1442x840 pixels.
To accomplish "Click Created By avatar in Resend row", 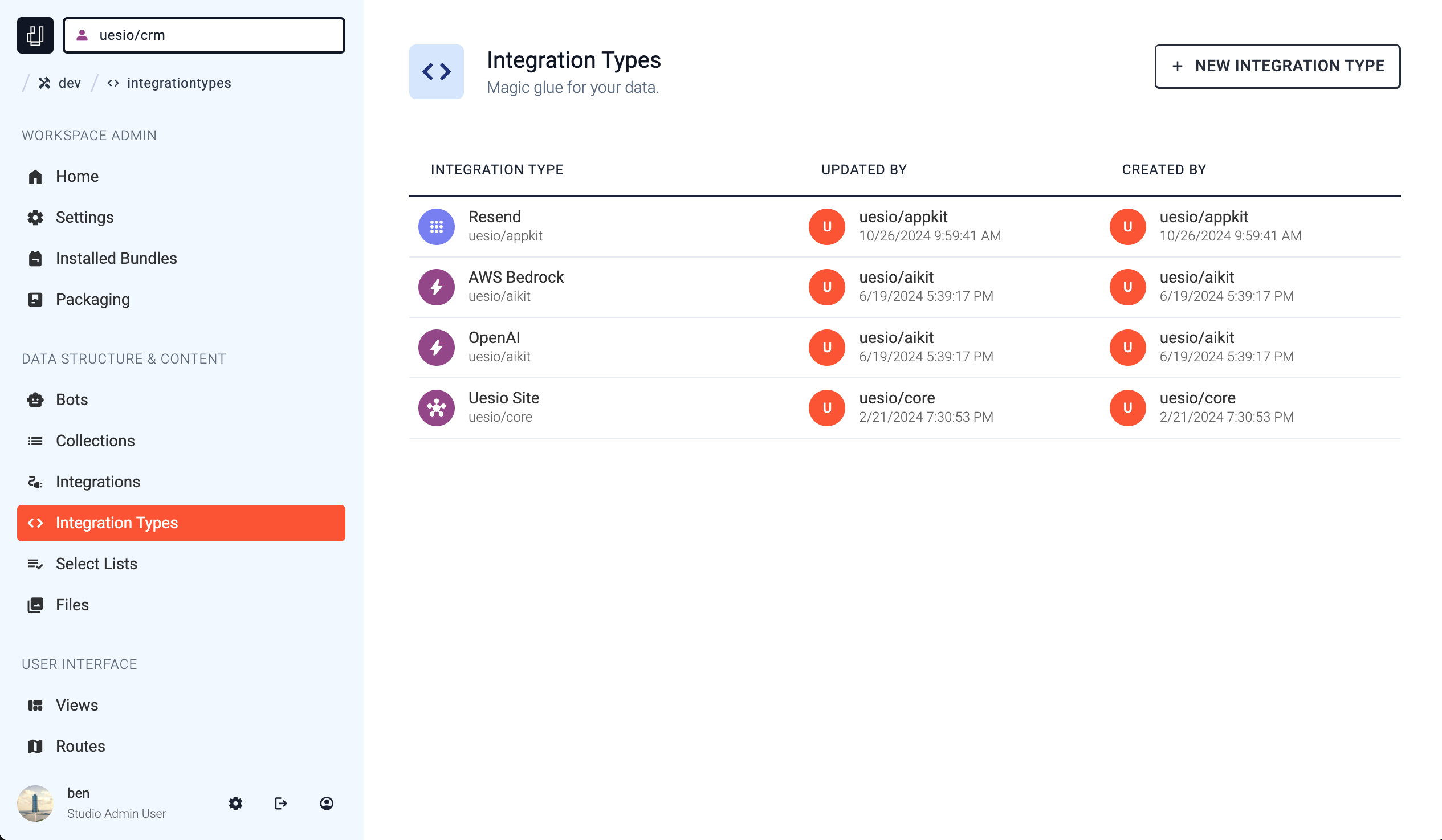I will (1127, 227).
